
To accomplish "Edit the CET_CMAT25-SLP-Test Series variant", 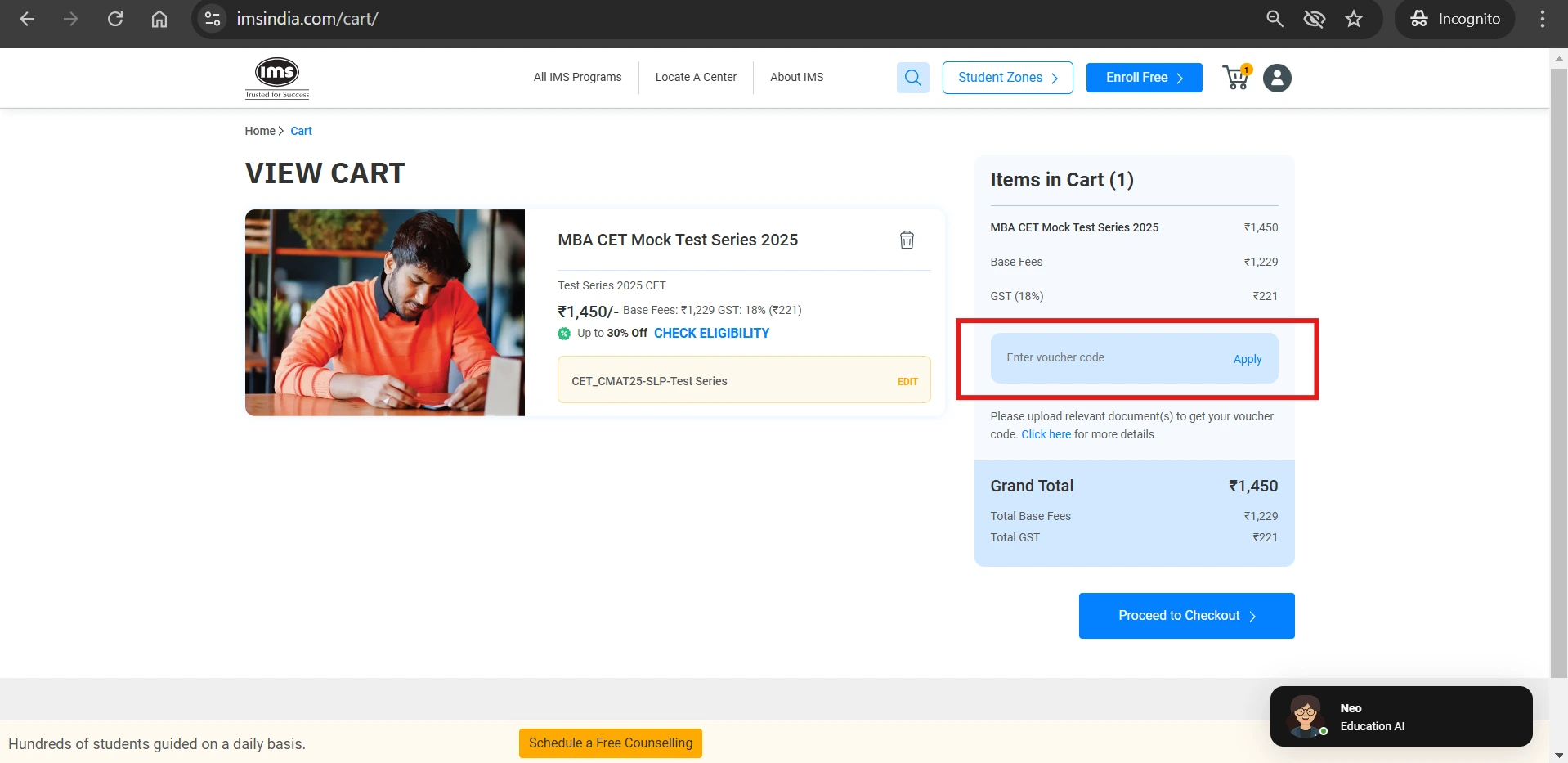I will [x=907, y=382].
